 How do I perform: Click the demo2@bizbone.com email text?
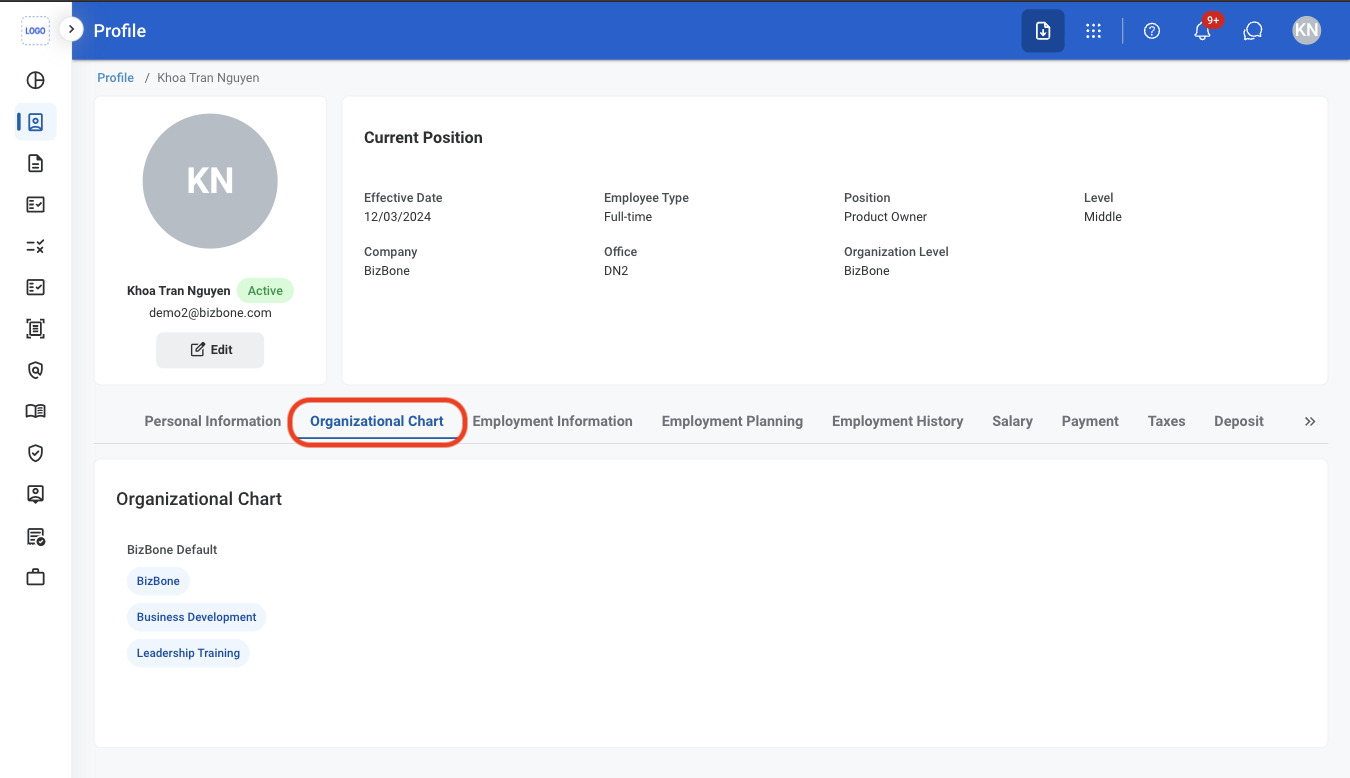point(210,313)
